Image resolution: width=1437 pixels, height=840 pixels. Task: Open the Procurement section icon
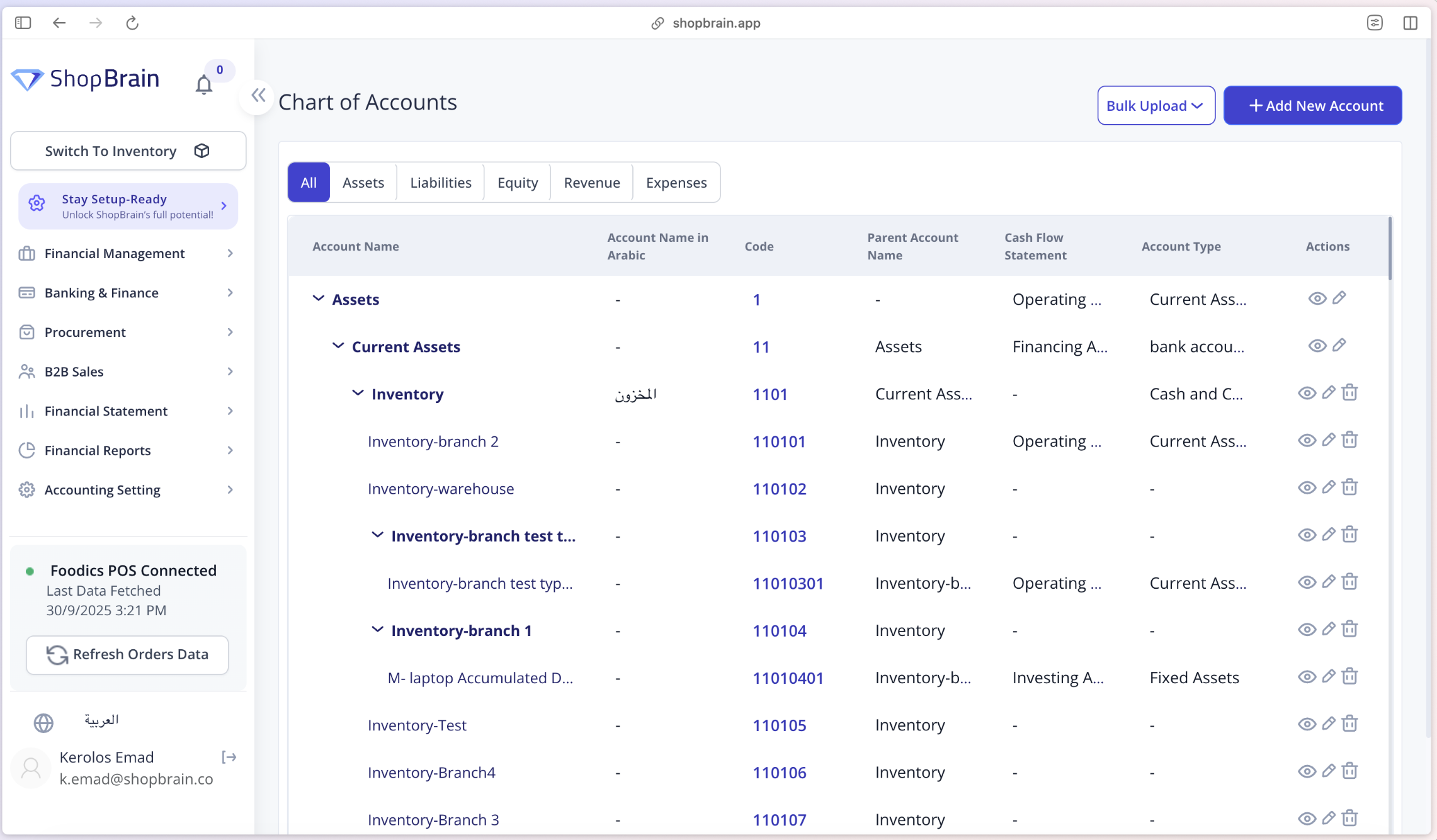pos(26,332)
